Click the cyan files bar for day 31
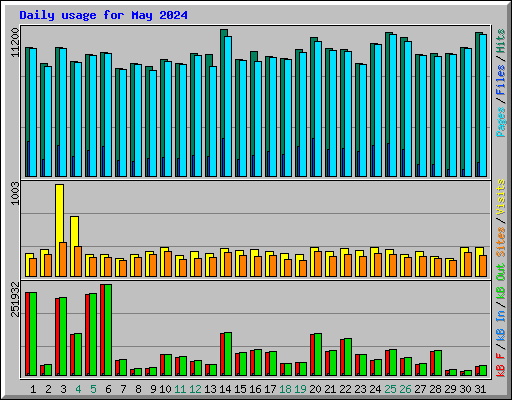The width and height of the screenshot is (512, 400). [x=483, y=105]
